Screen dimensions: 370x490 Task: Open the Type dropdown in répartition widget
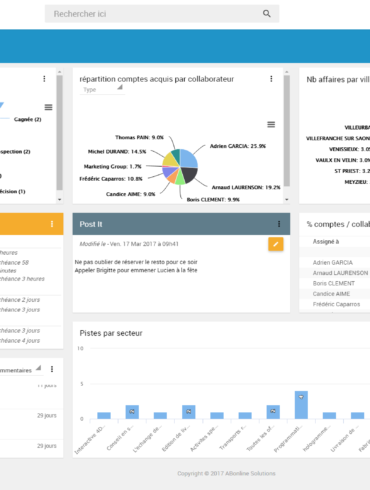[x=102, y=89]
